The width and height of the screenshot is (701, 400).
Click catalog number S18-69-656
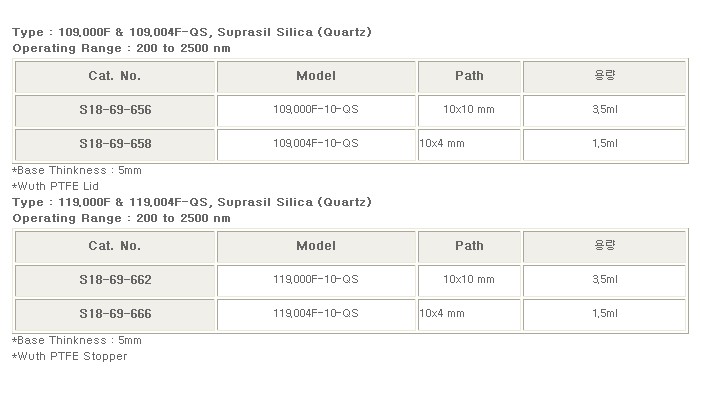[x=115, y=110]
